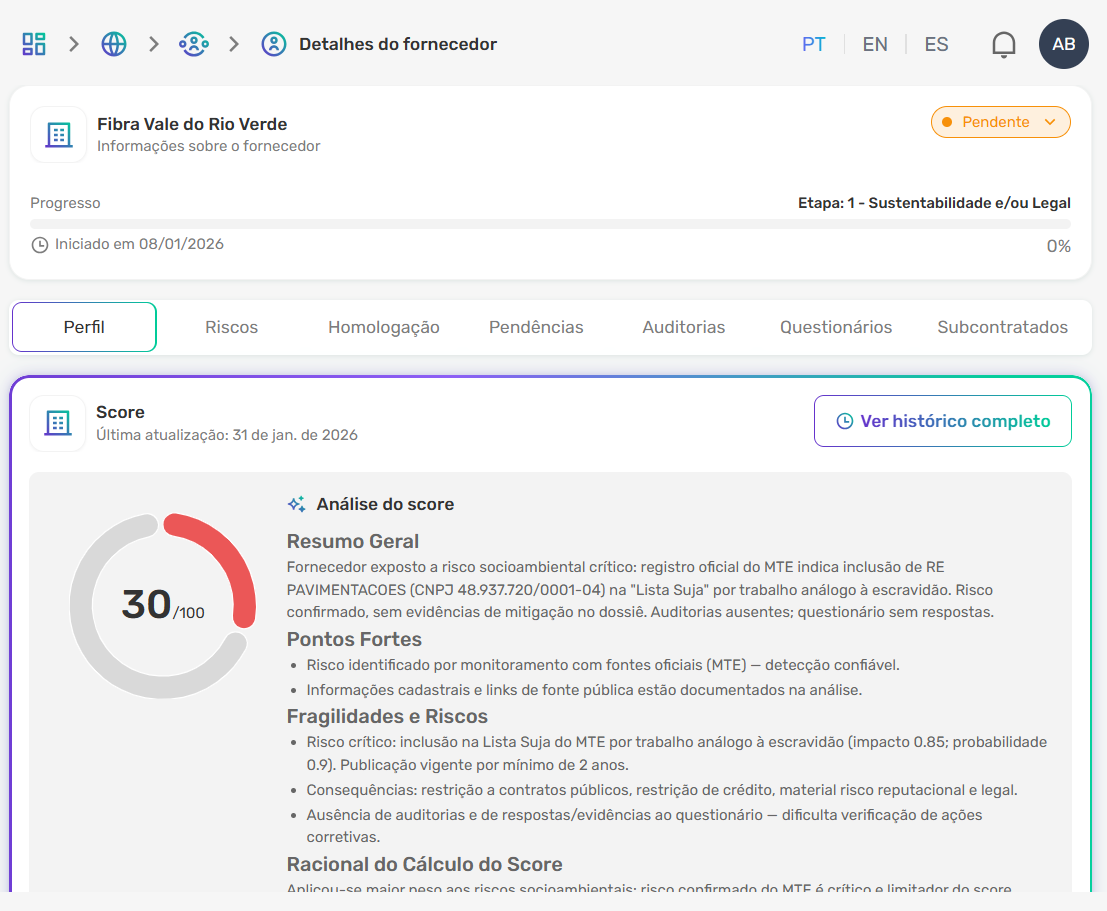Click the building icon beside Score
Screen dimensions: 1107x911
pyautogui.click(x=58, y=423)
